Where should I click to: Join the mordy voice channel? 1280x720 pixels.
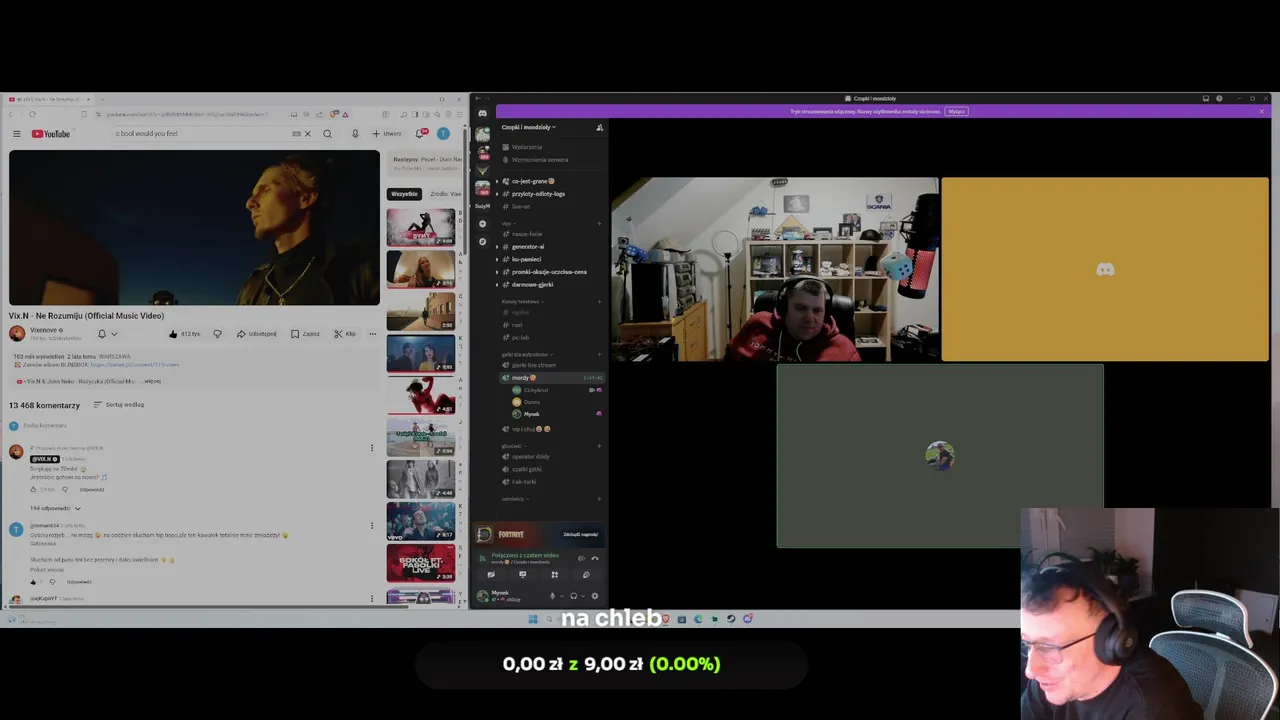(550, 378)
